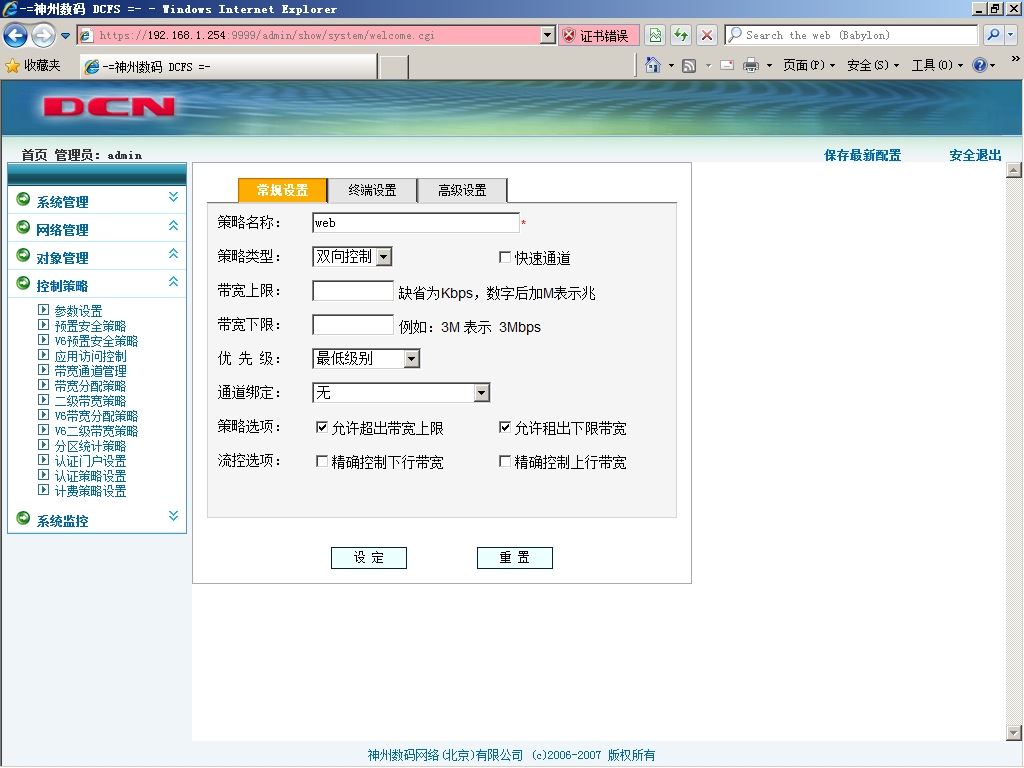Open the 优先级 dropdown (最低级别)

[366, 359]
